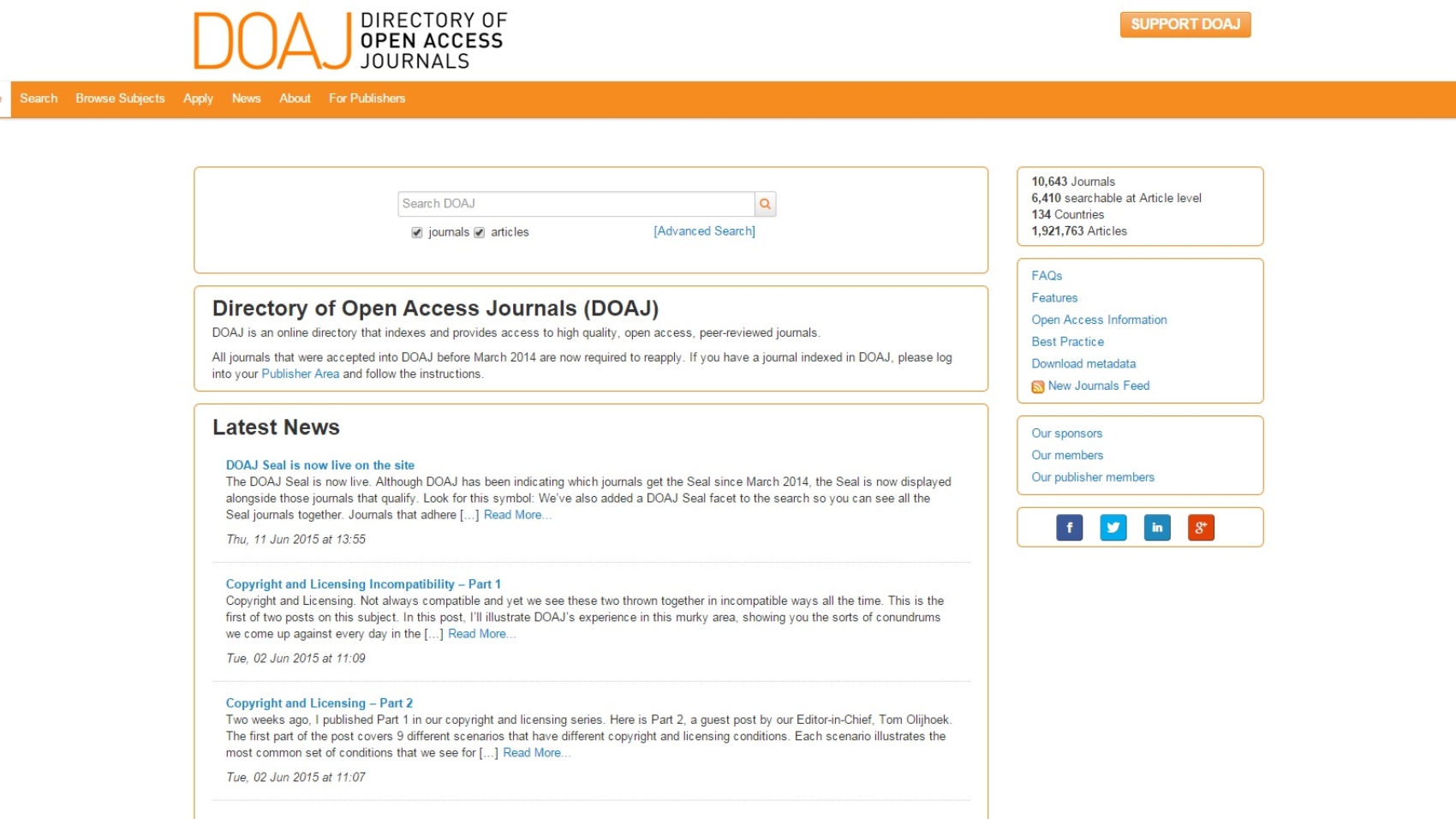Open the DOAJ Facebook page icon
Screen dimensions: 1456x819
pos(1069,528)
